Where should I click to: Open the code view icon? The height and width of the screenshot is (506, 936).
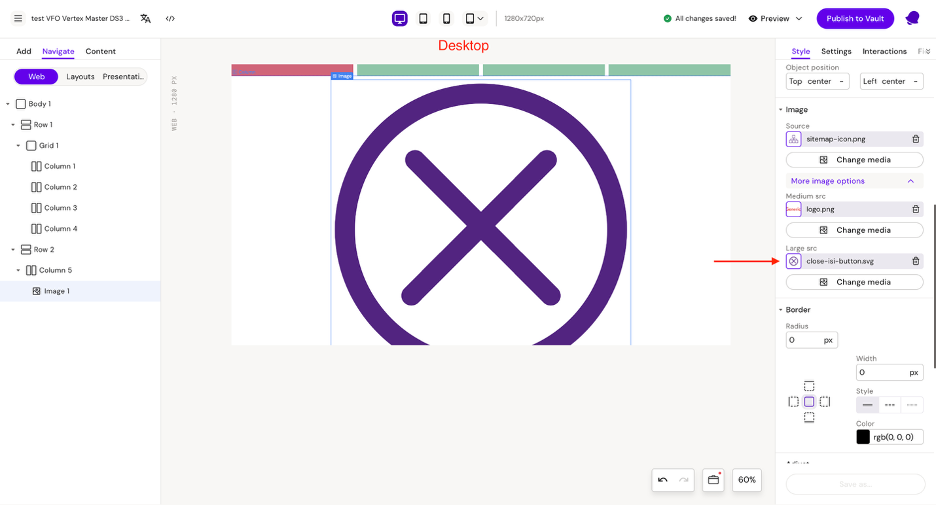point(170,18)
